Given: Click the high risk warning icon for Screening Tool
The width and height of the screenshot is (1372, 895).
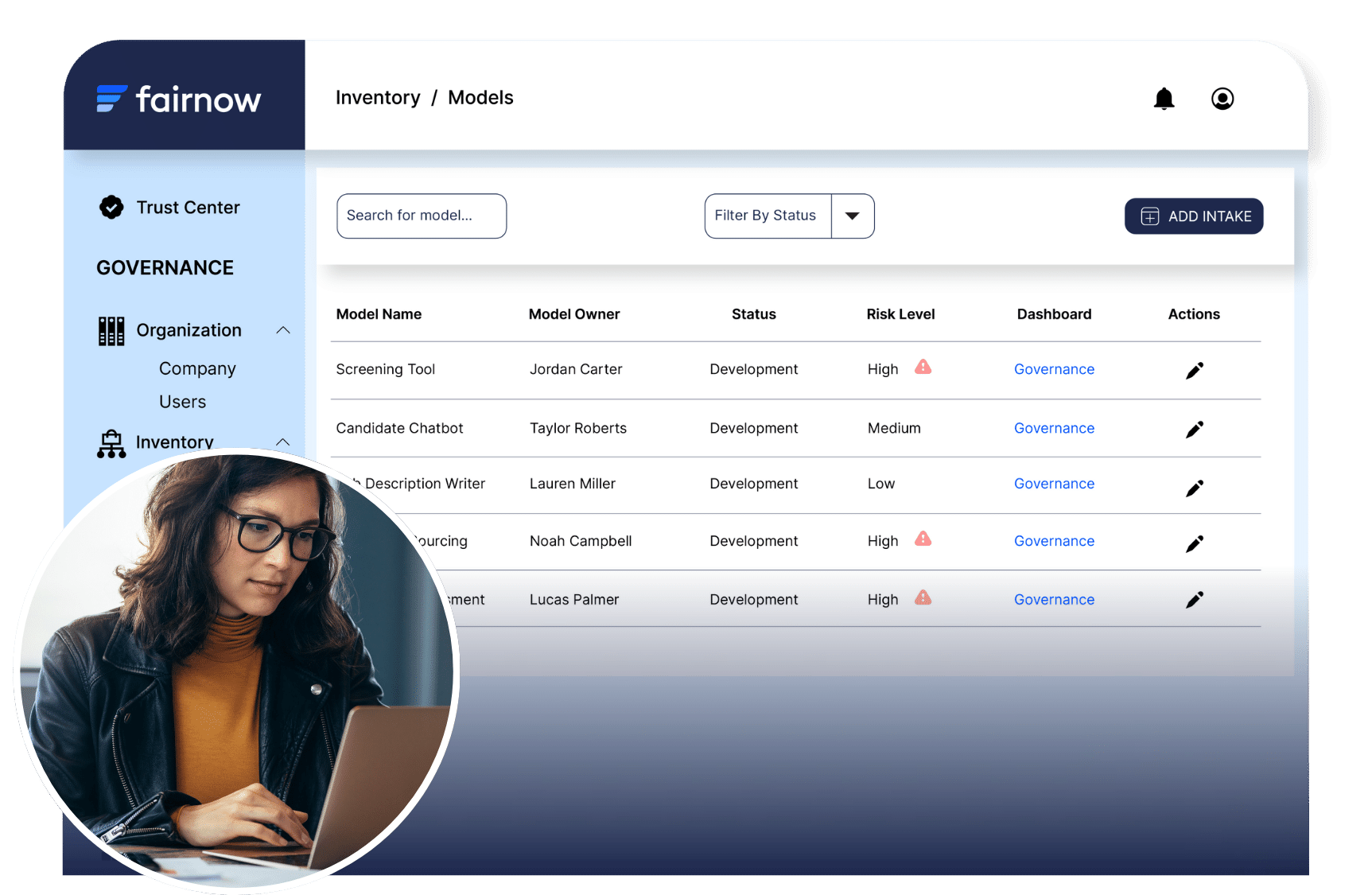Looking at the screenshot, I should pyautogui.click(x=923, y=367).
